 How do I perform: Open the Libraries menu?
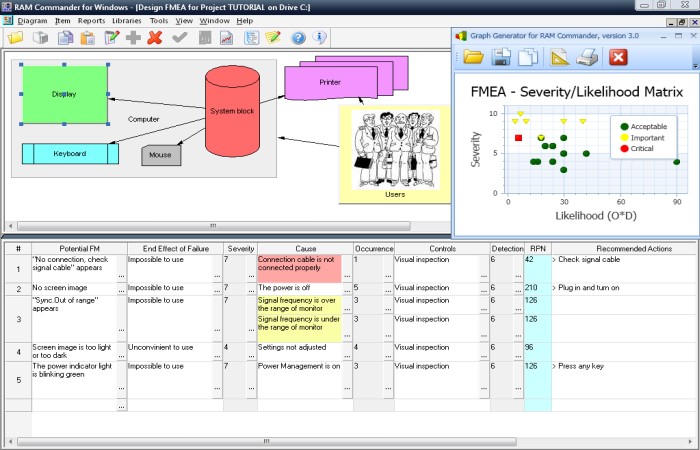127,21
